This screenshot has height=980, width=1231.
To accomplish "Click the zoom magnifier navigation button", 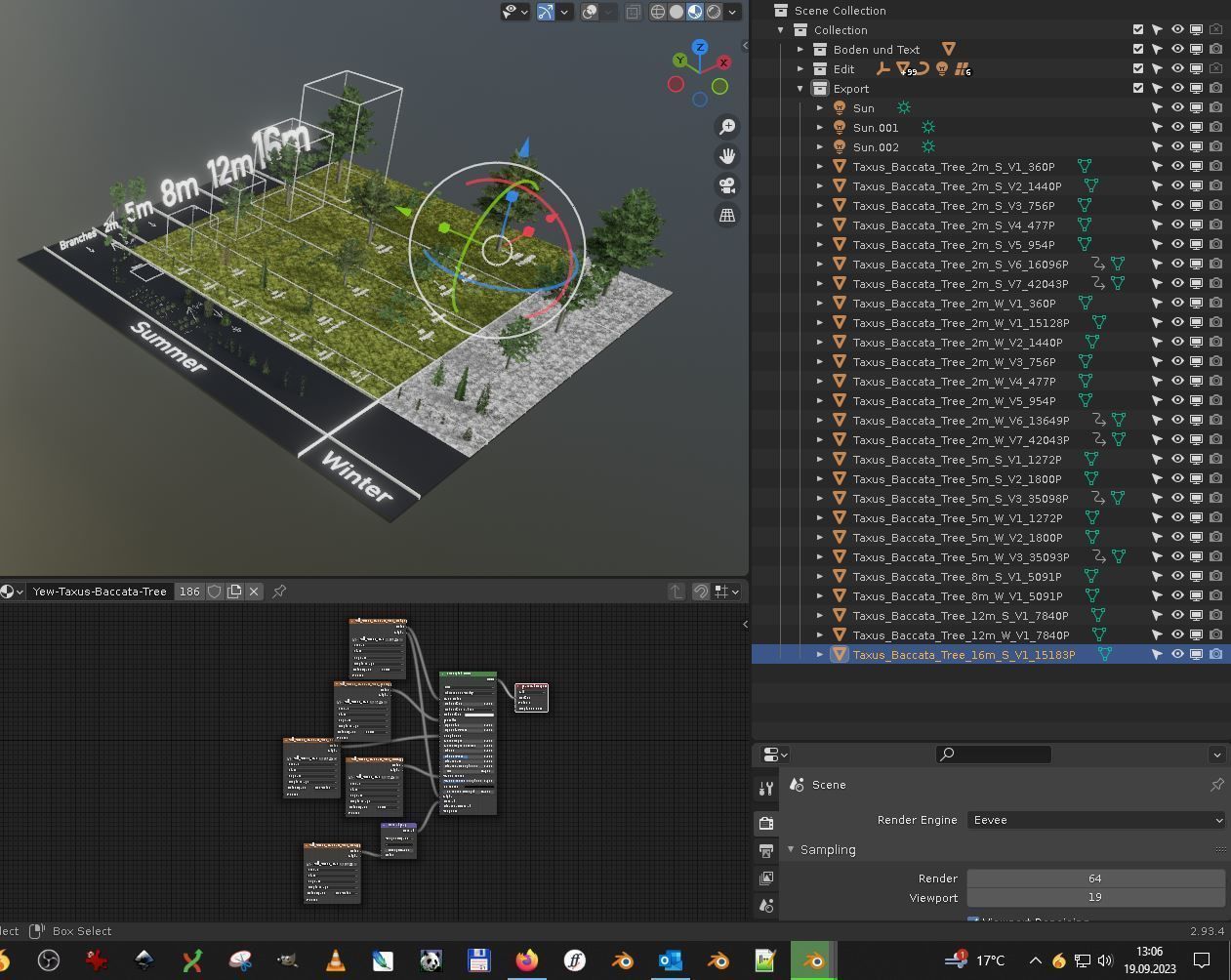I will coord(727,127).
